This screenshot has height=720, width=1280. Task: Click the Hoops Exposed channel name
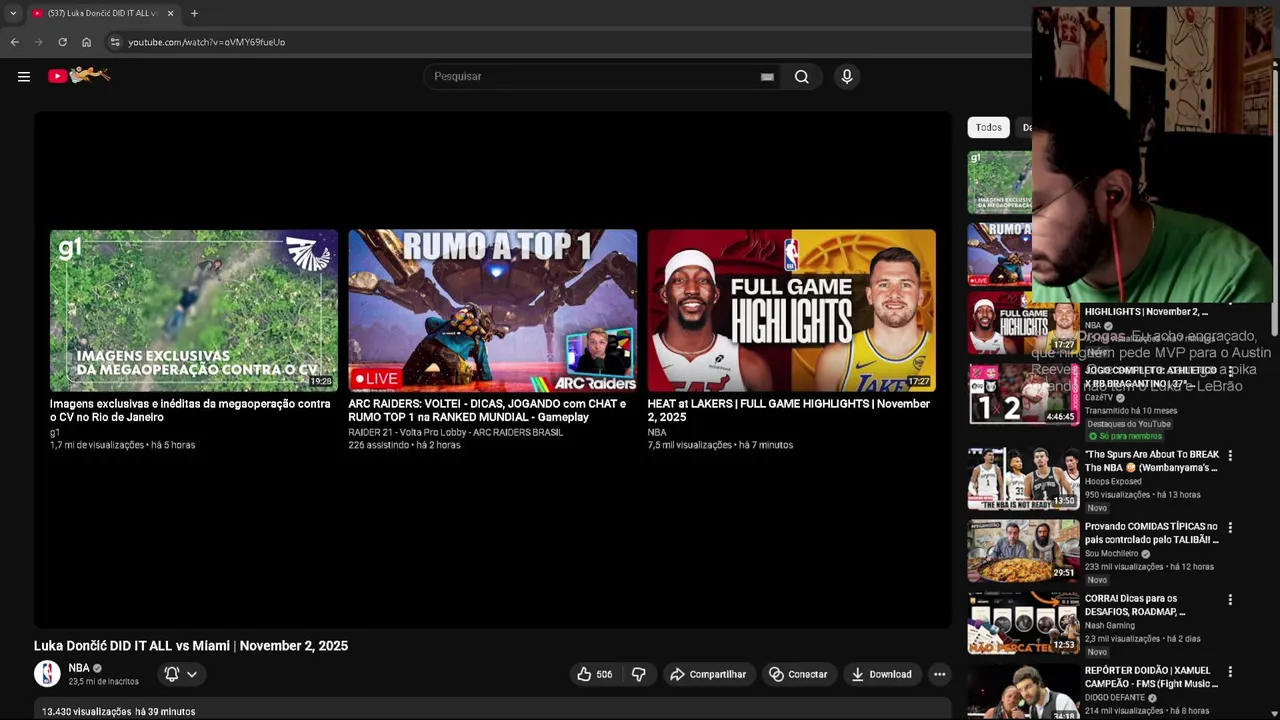click(x=1113, y=481)
